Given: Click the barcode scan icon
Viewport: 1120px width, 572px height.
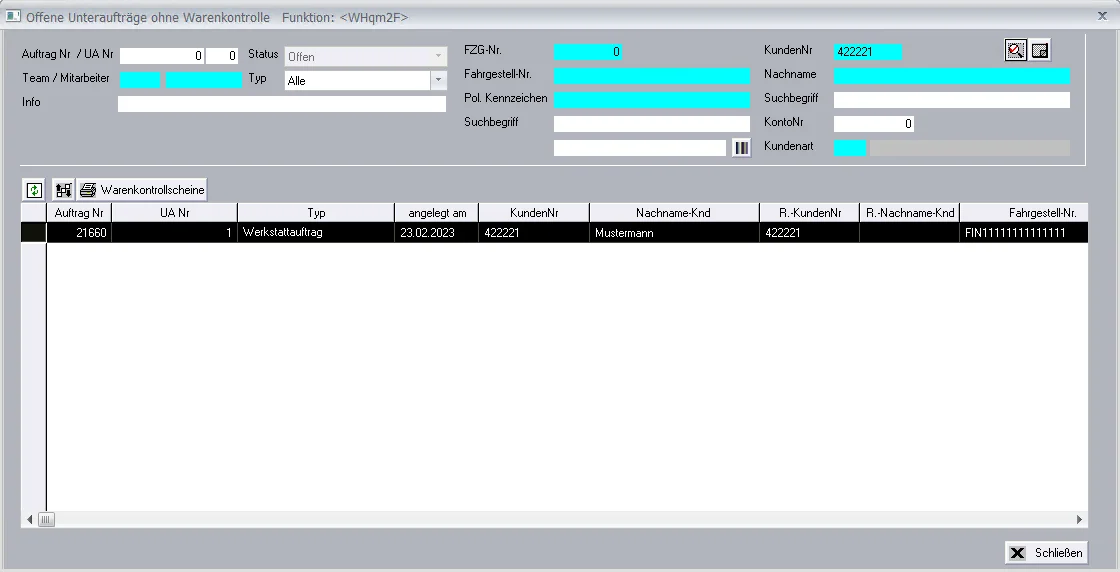Looking at the screenshot, I should pyautogui.click(x=741, y=148).
